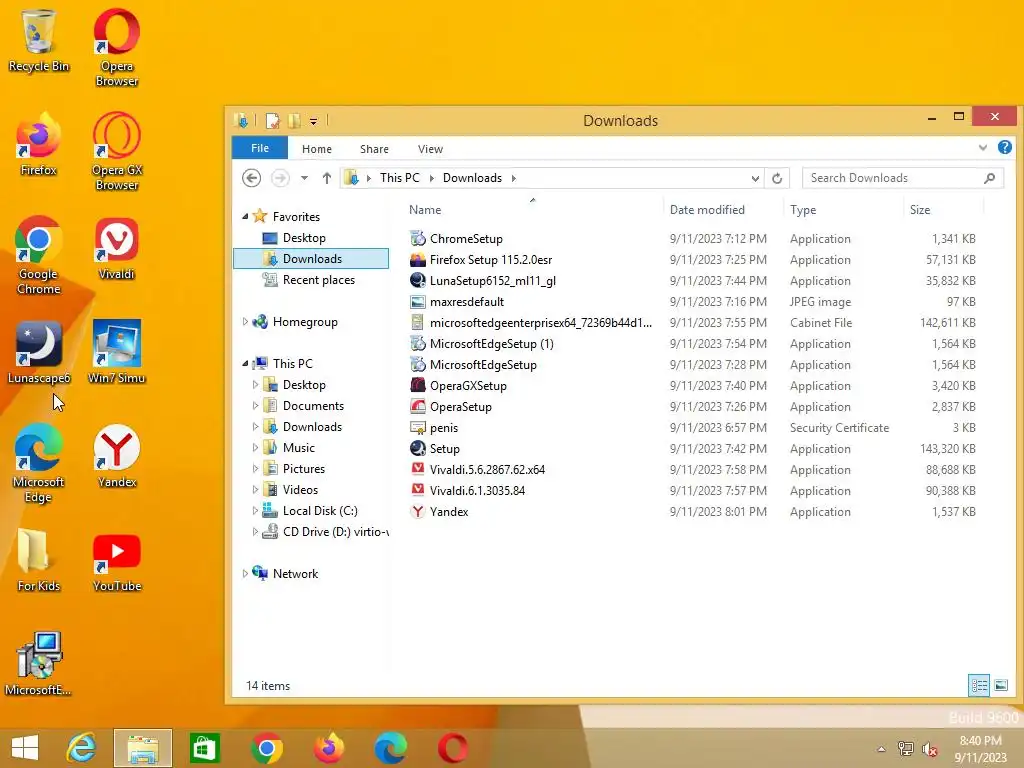Screen dimensions: 1024x768
Task: Open the address bar history dropdown
Action: [x=755, y=178]
